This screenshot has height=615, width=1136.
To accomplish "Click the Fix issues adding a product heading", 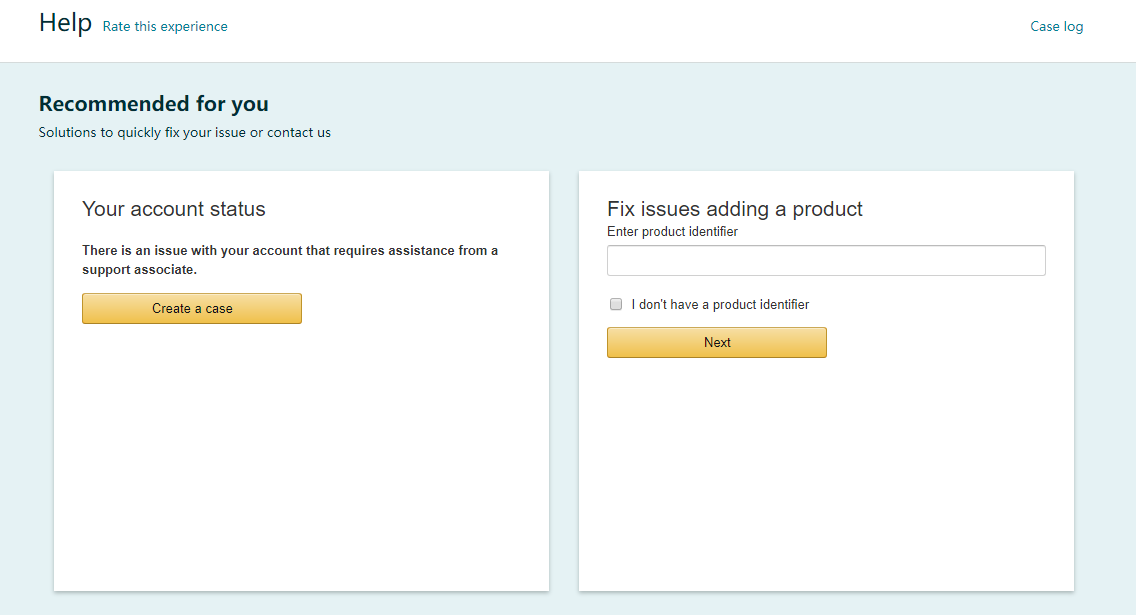I will 734,209.
